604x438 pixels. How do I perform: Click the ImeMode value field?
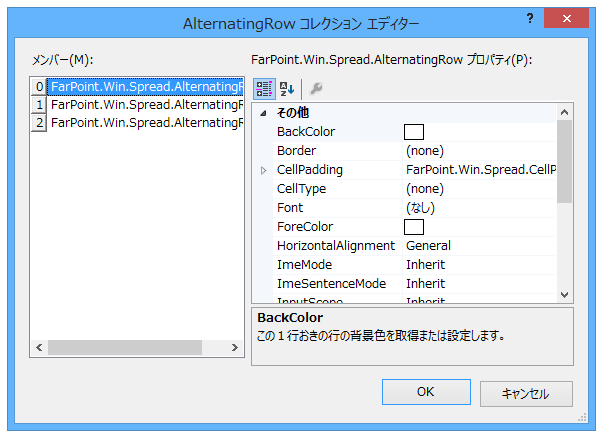click(x=478, y=265)
